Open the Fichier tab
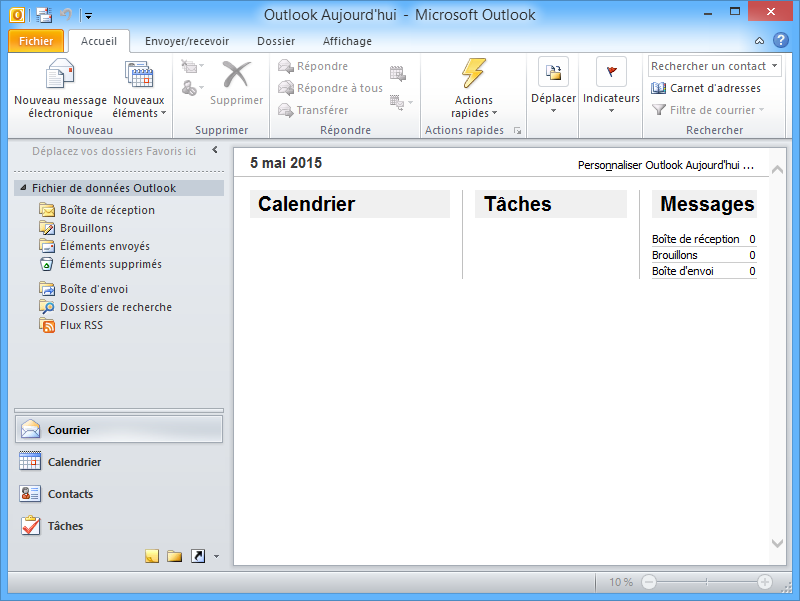The width and height of the screenshot is (800, 601). tap(34, 41)
